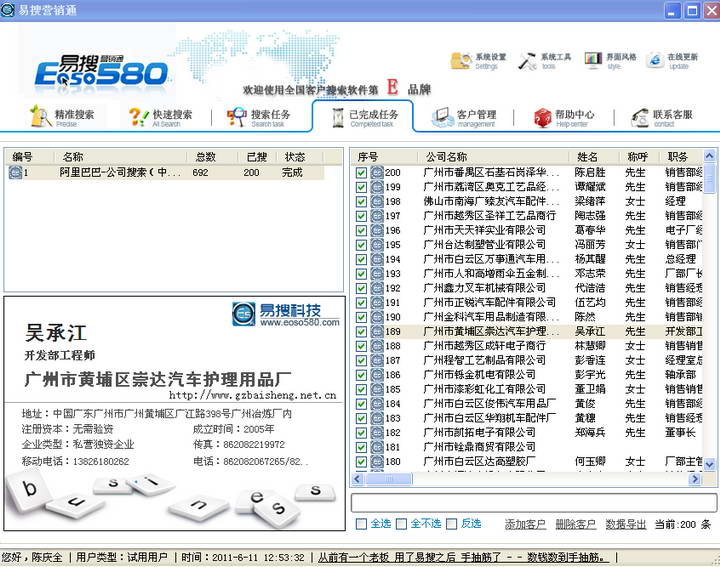Viewport: 720px width, 567px height.
Task: Uncheck checkbox for row 197
Action: tap(361, 216)
